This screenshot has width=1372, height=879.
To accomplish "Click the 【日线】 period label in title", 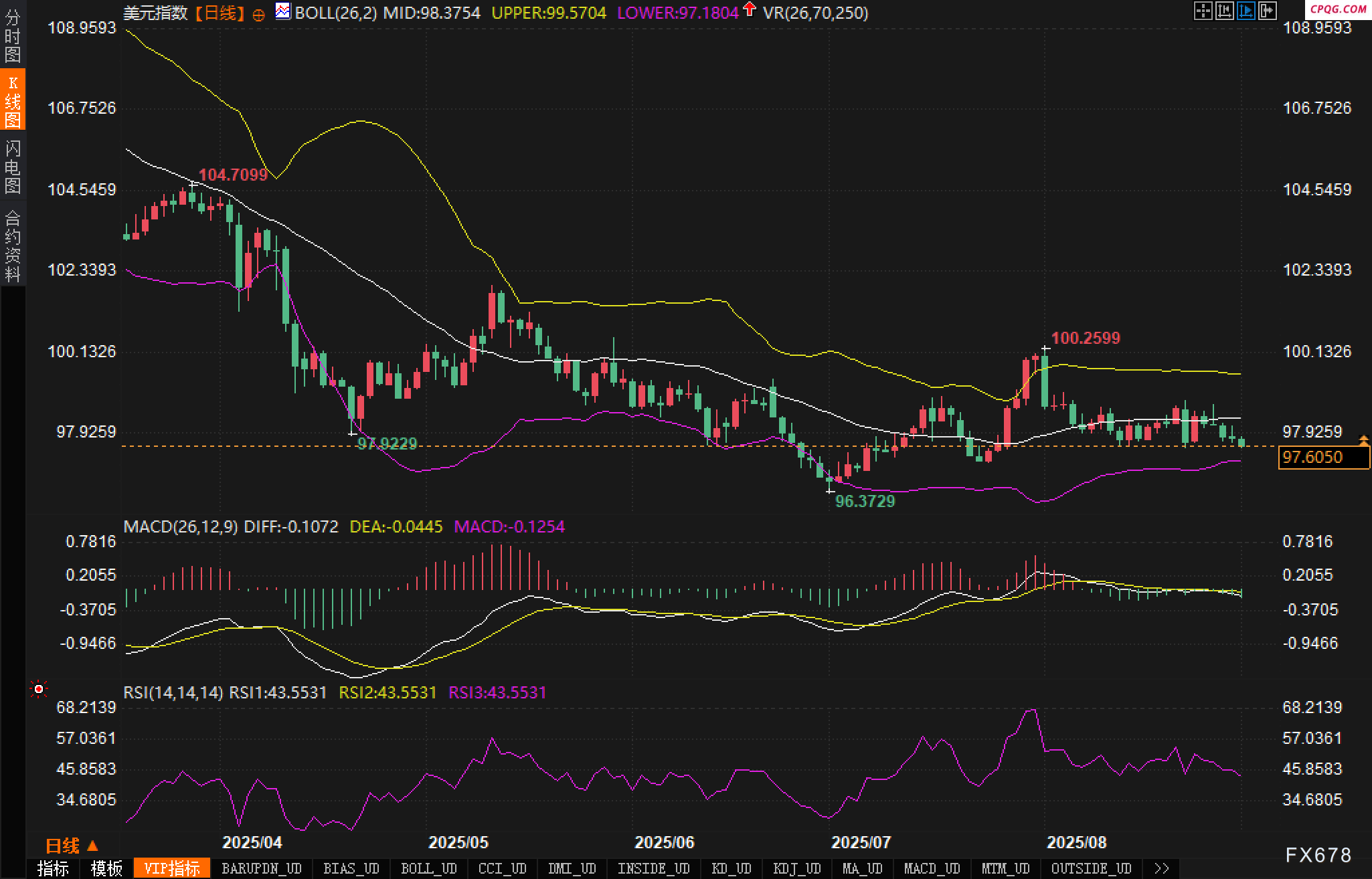I will [x=220, y=13].
